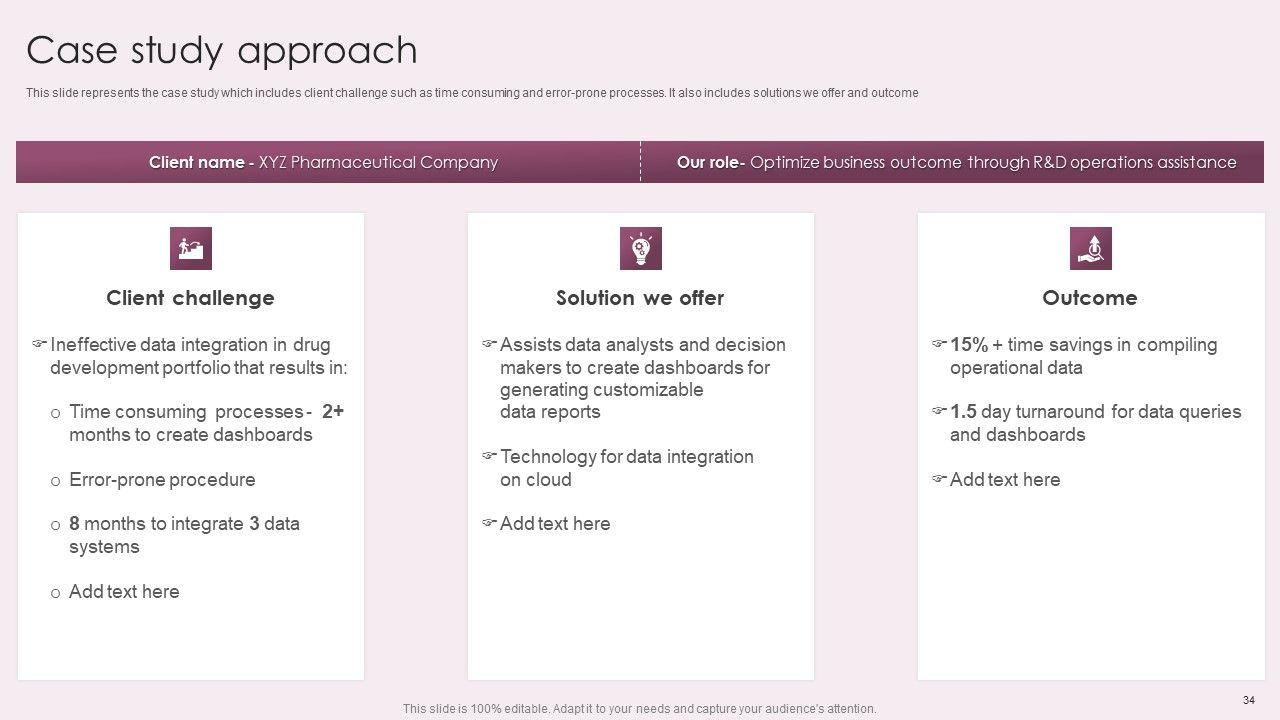1280x720 pixels.
Task: Click 'Technology for data integration' bullet
Action: click(x=626, y=468)
